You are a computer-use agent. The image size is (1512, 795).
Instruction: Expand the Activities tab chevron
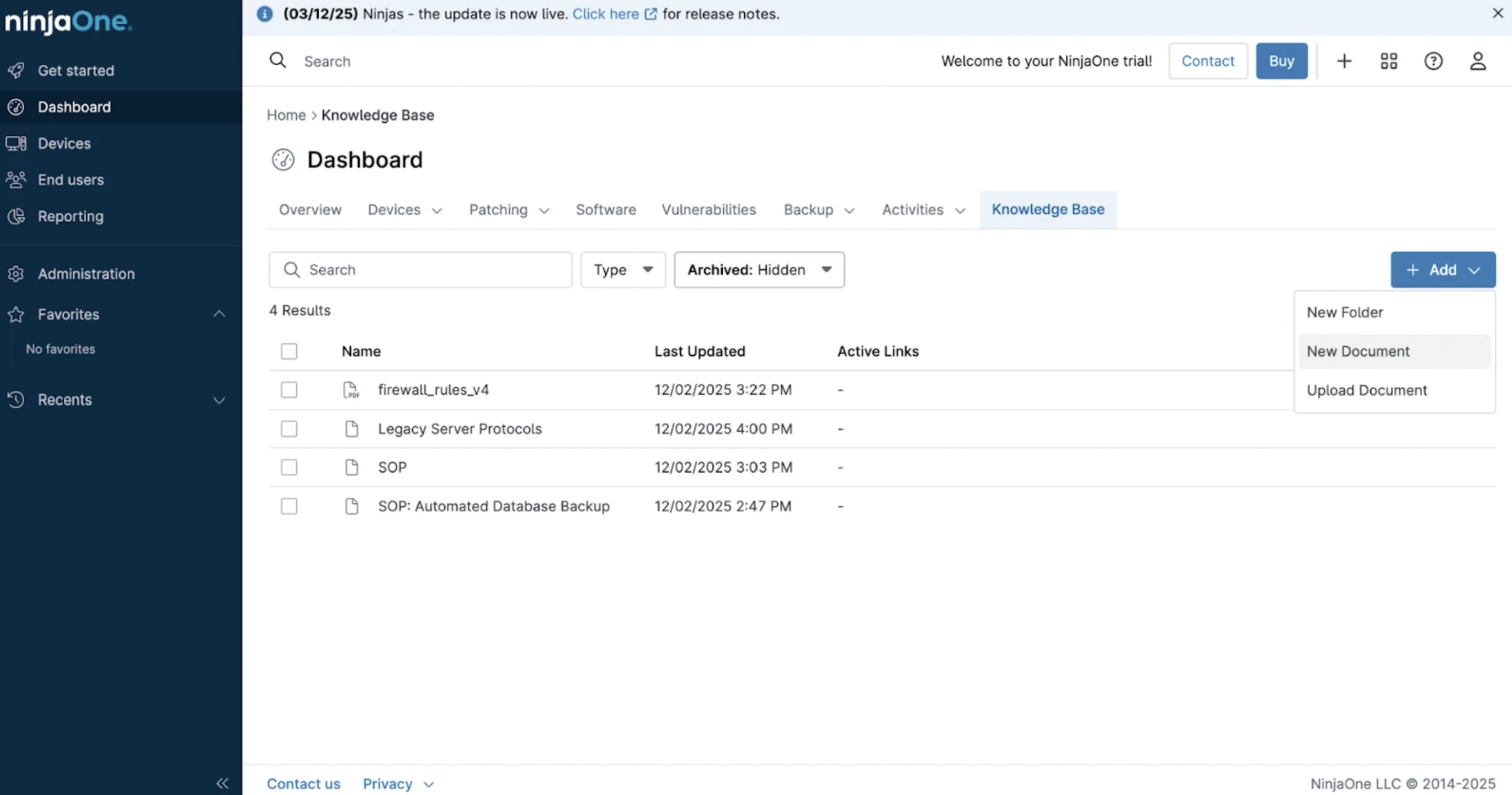pos(960,211)
